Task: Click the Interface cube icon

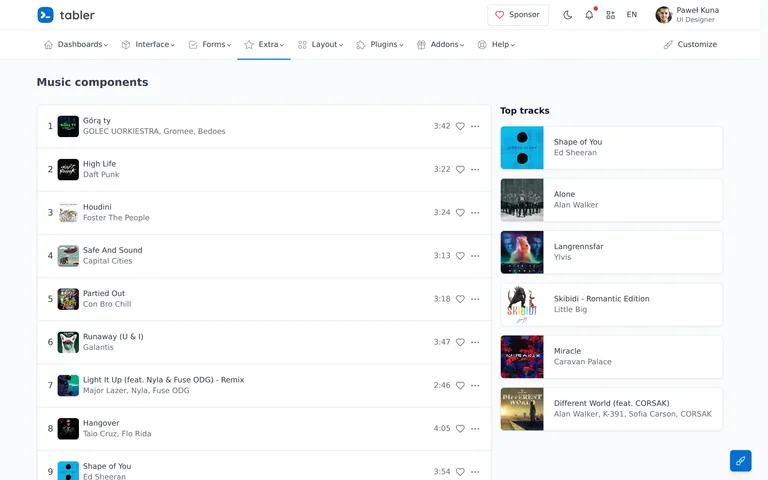Action: tap(126, 45)
